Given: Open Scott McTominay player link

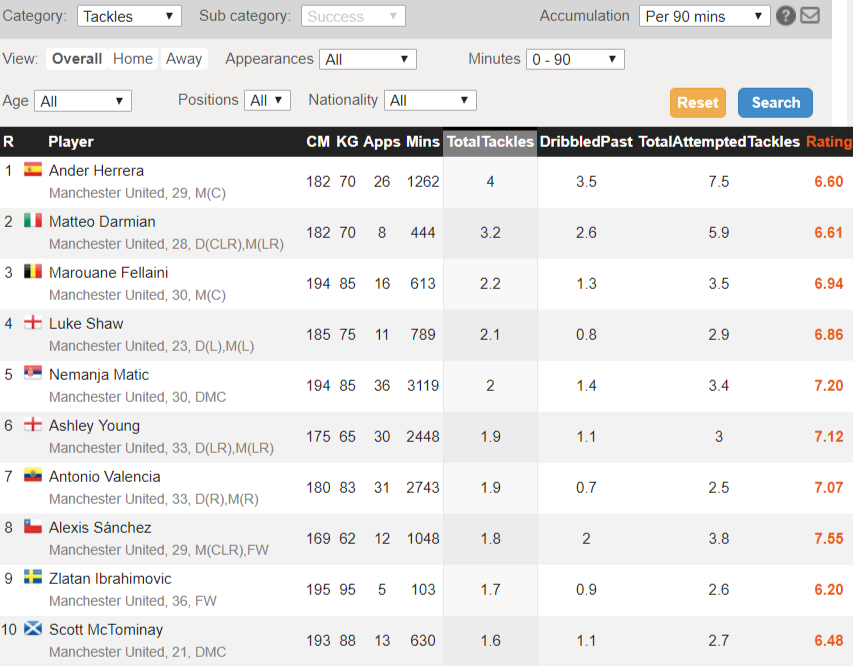Looking at the screenshot, I should point(106,630).
